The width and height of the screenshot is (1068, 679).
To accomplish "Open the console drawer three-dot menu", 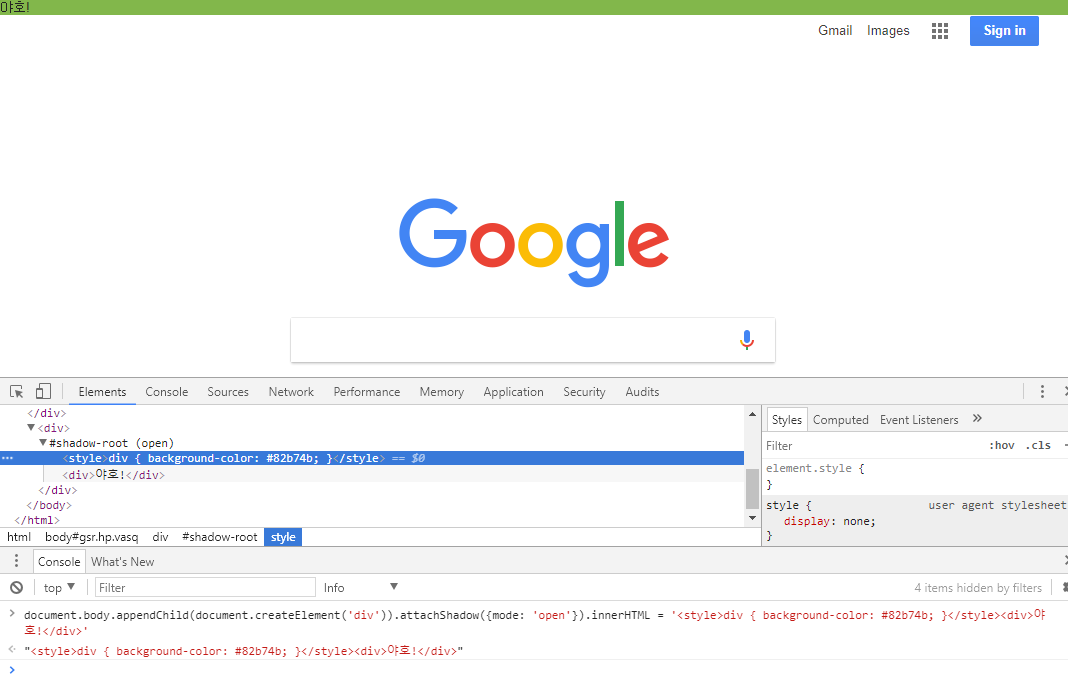I will [x=16, y=561].
